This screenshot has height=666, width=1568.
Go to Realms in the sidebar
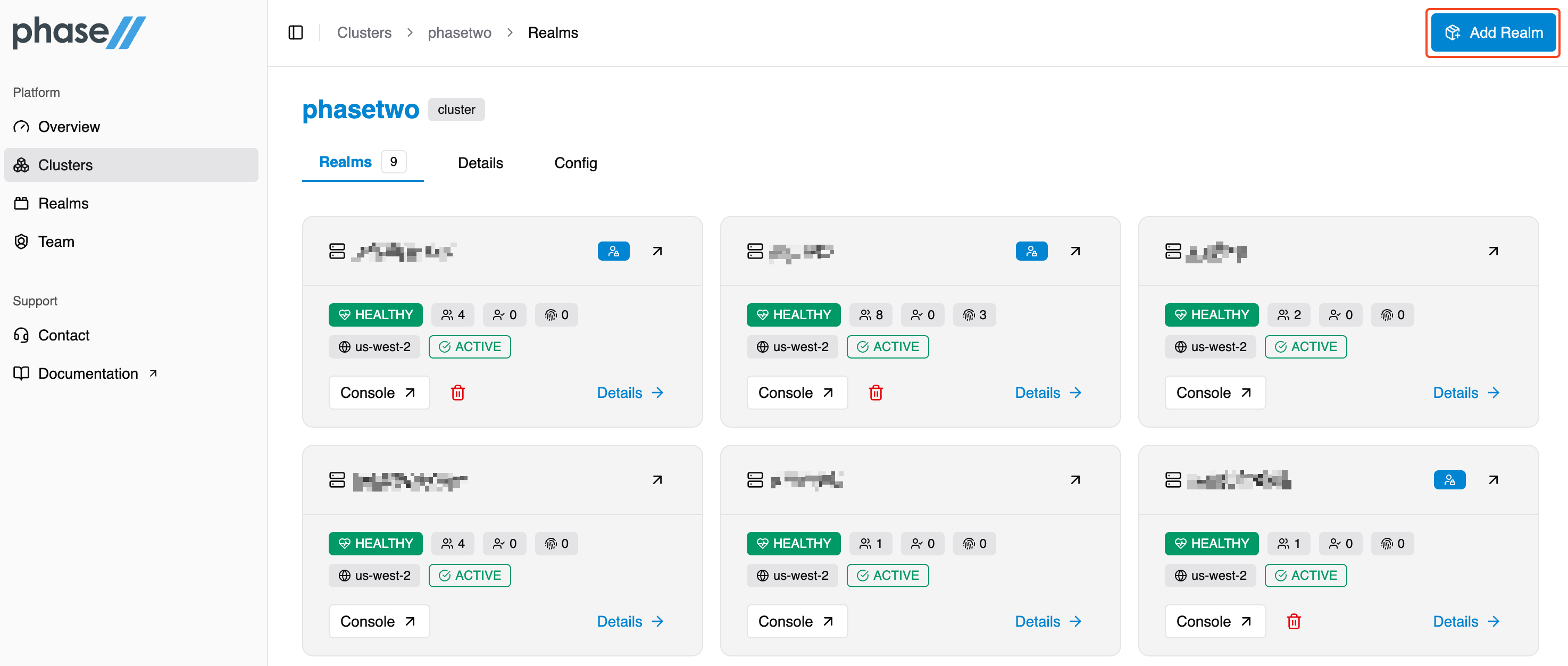pos(63,203)
